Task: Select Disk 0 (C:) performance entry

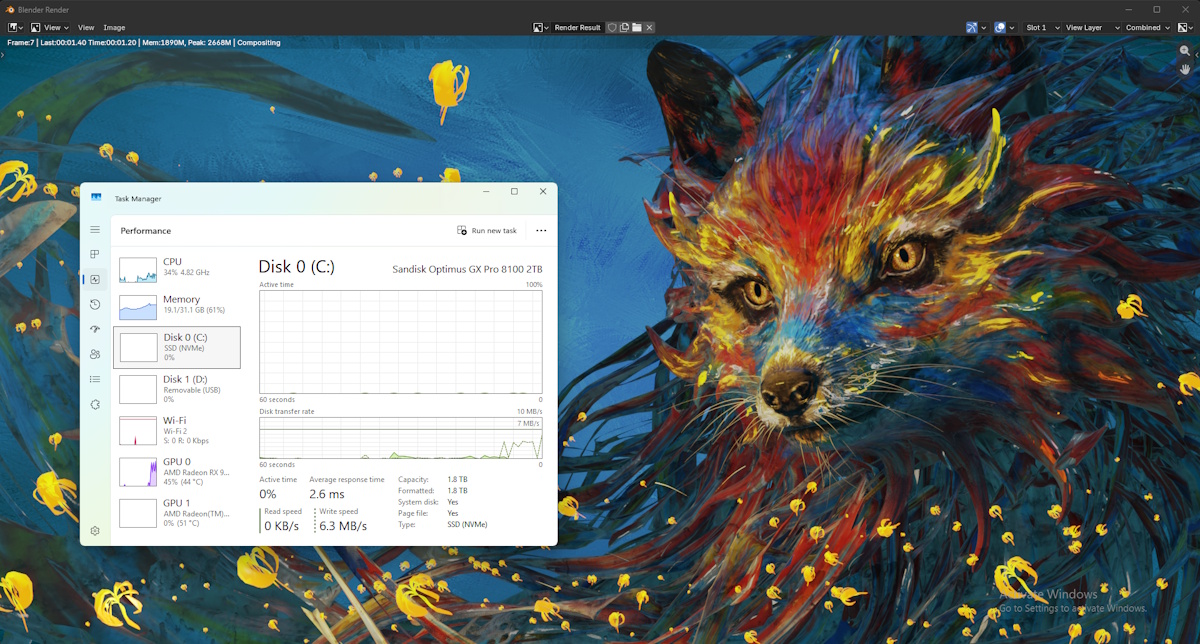Action: click(177, 347)
